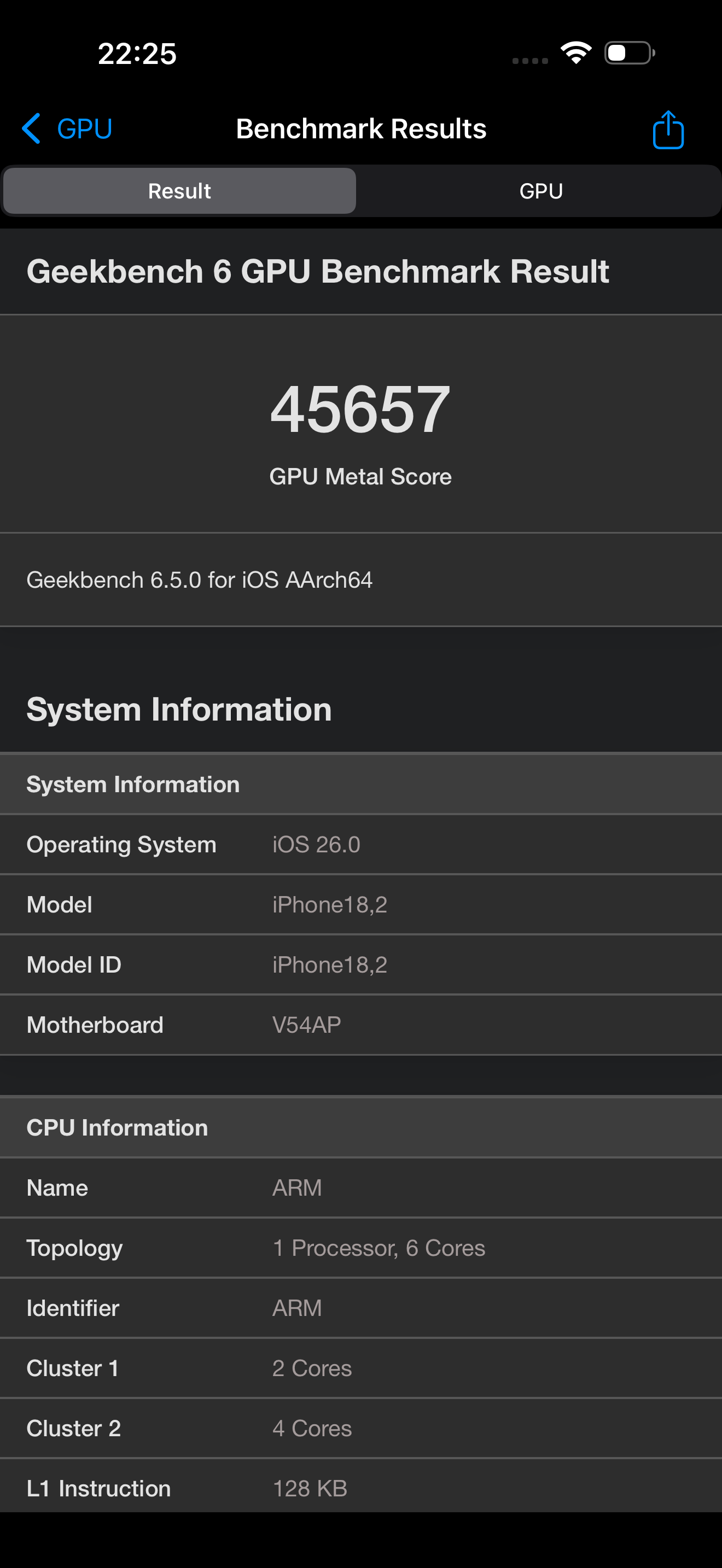Open the share sheet icon
722x1568 pixels.
coord(668,130)
